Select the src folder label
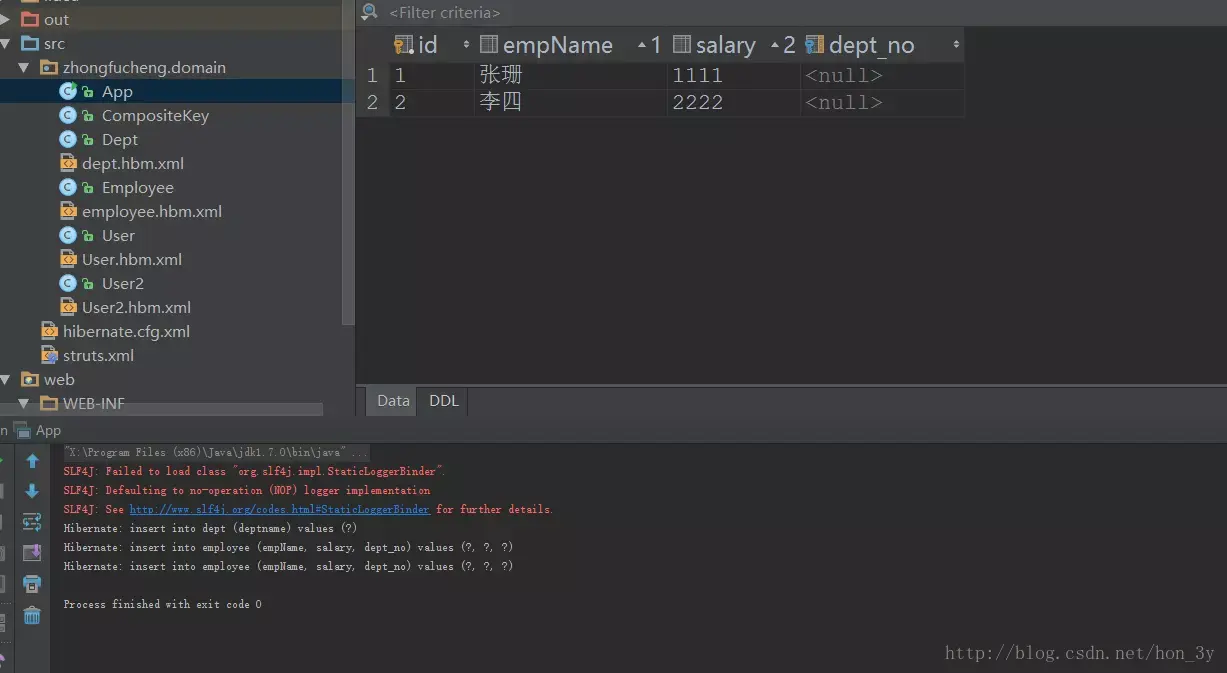 54,43
